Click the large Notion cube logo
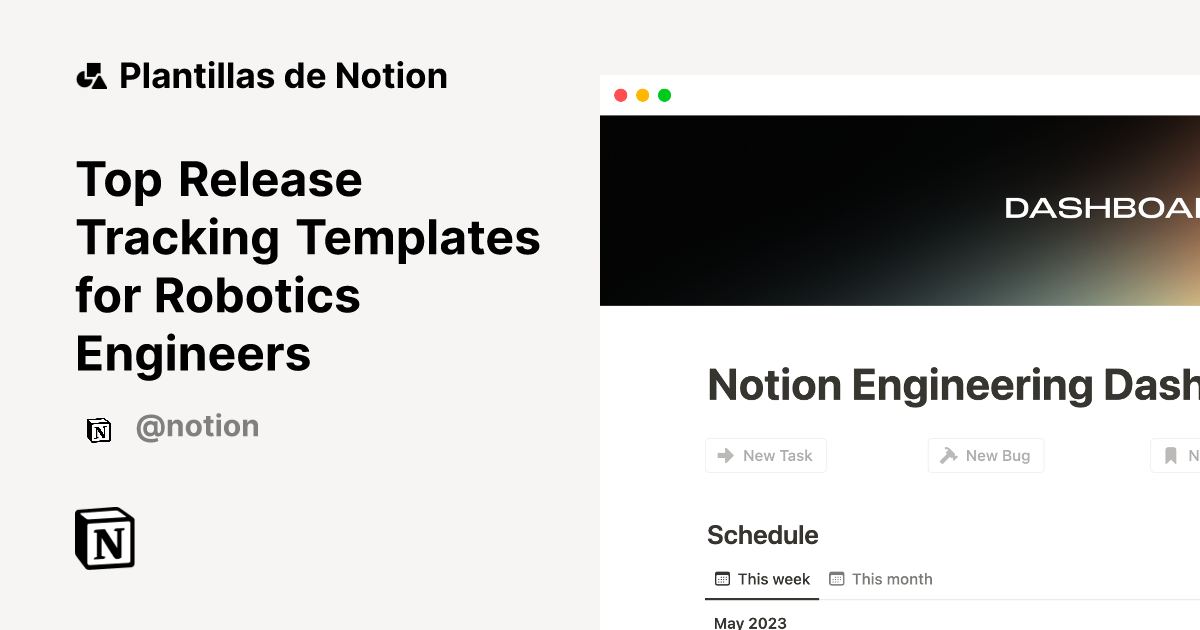 104,538
